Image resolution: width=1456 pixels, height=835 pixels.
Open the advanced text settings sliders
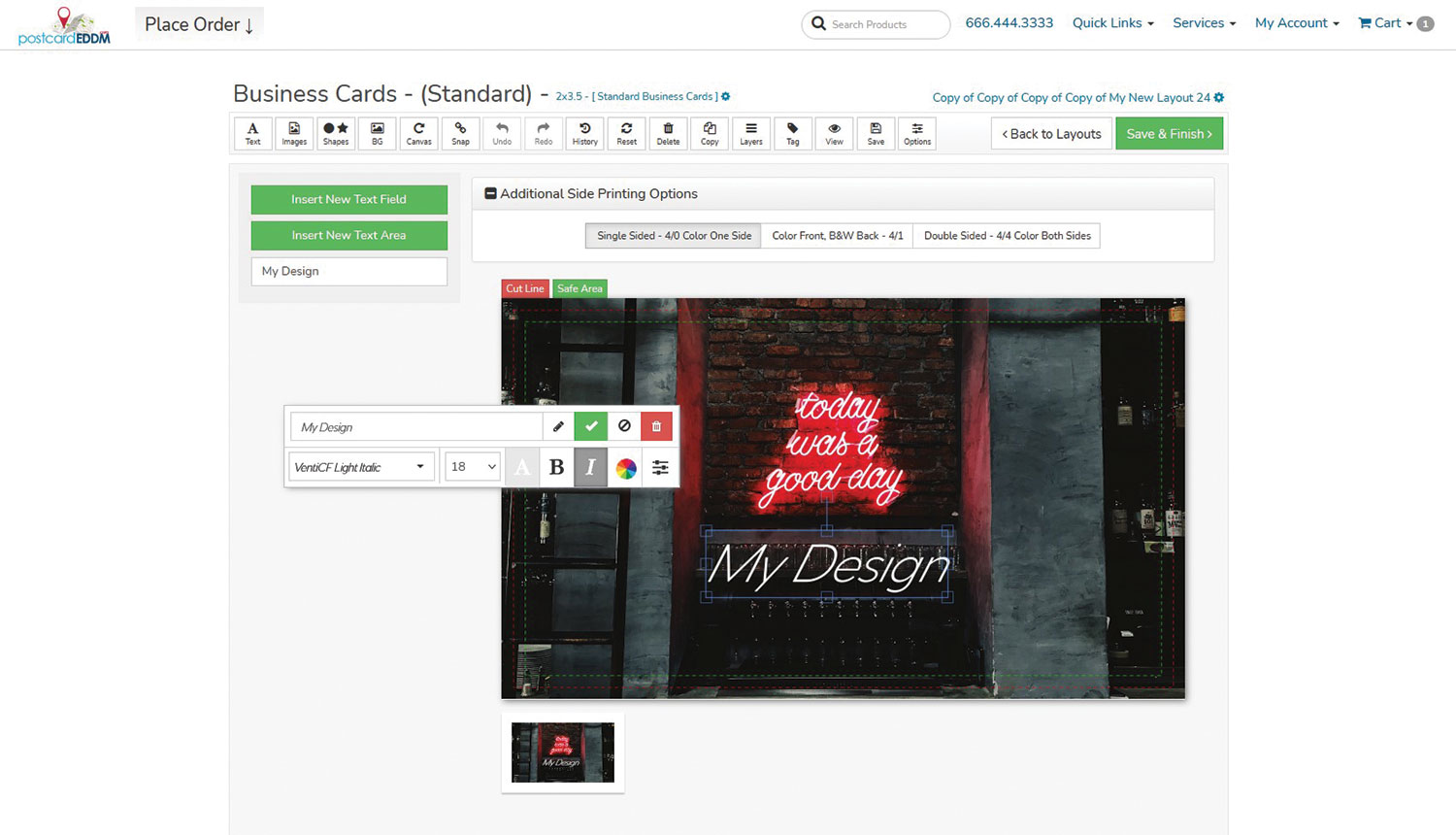(x=660, y=467)
